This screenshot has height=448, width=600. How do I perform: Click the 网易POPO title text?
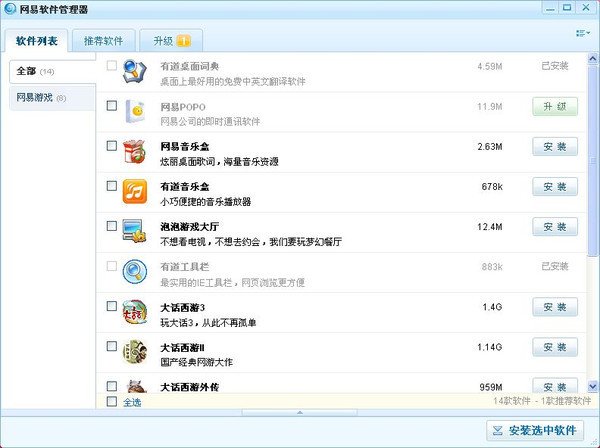coord(183,107)
